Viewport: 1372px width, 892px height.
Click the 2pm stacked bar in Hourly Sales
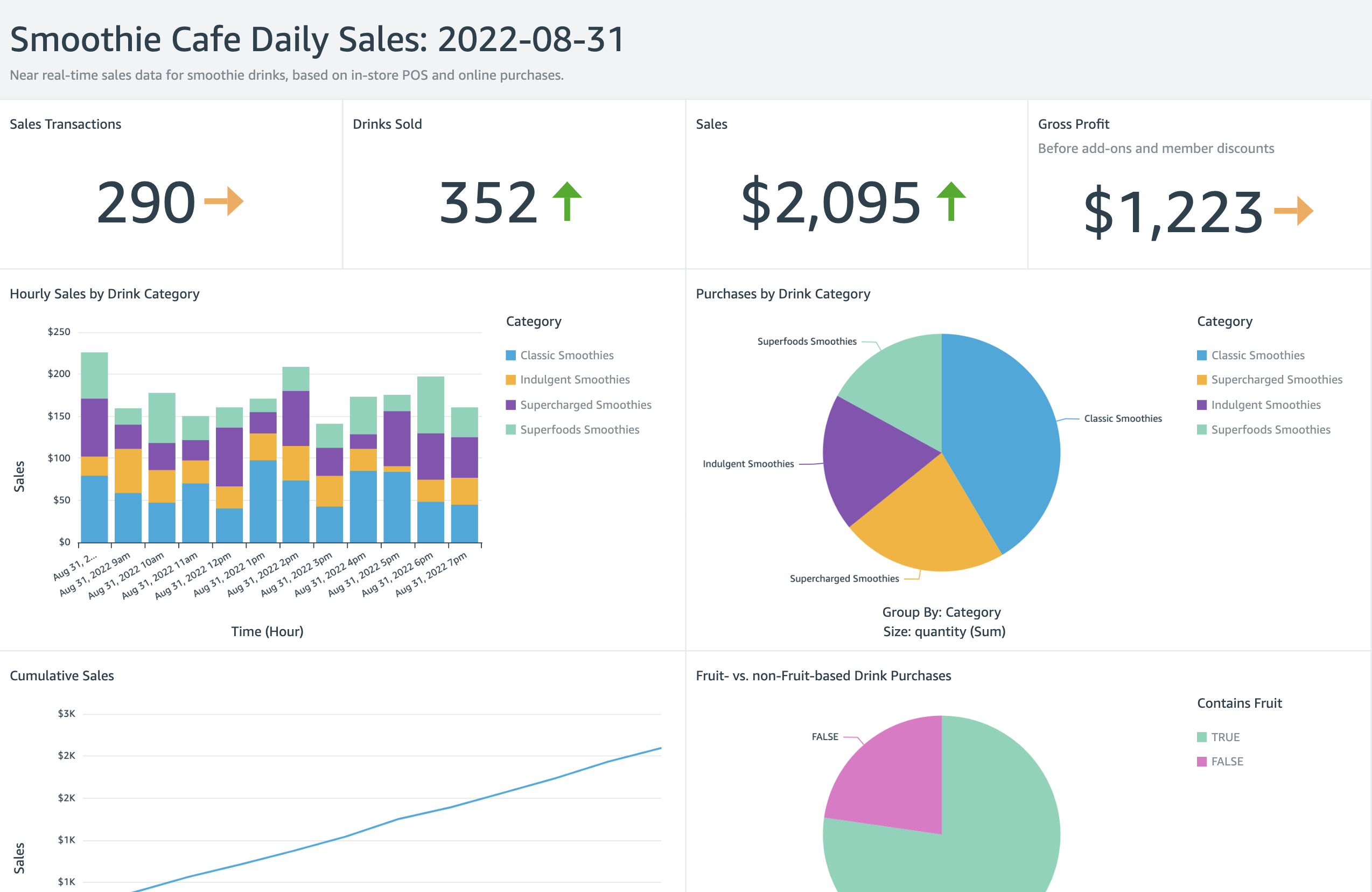[x=296, y=455]
